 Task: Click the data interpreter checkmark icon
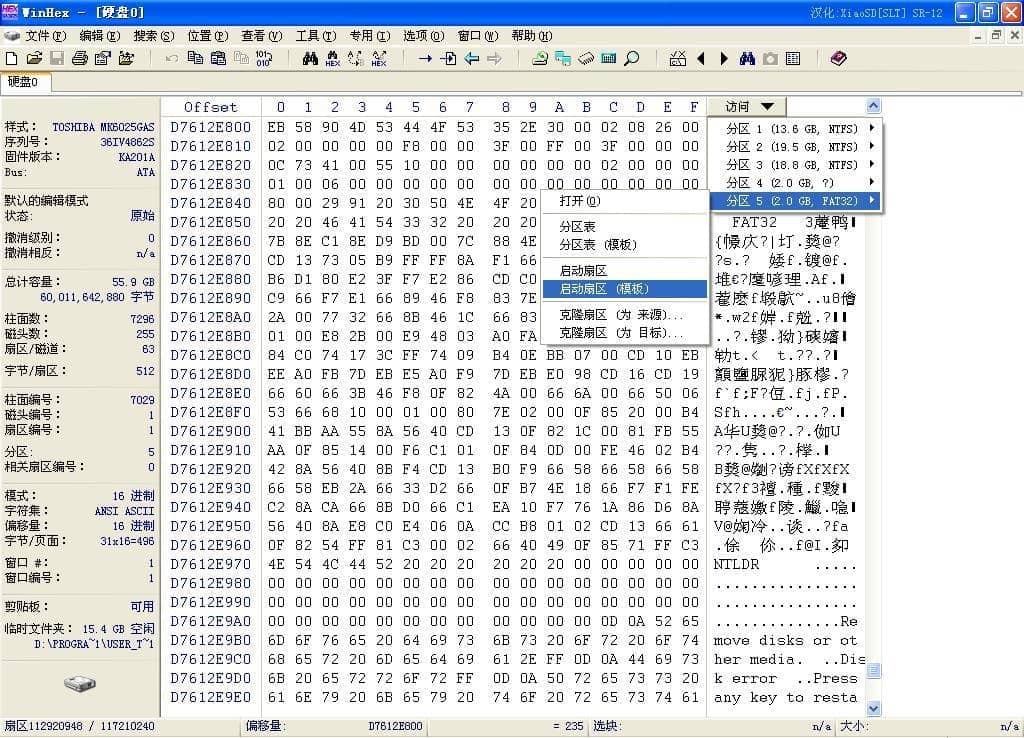[678, 59]
